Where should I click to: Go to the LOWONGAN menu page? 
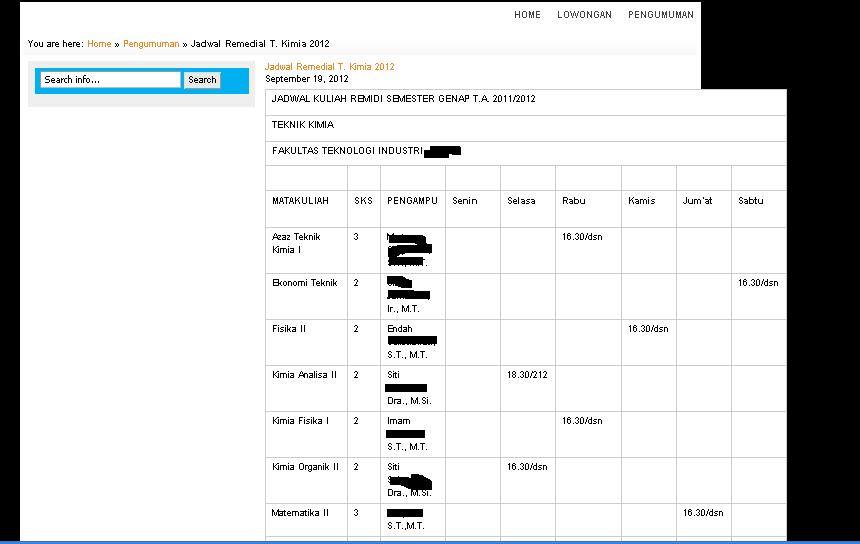[x=584, y=15]
